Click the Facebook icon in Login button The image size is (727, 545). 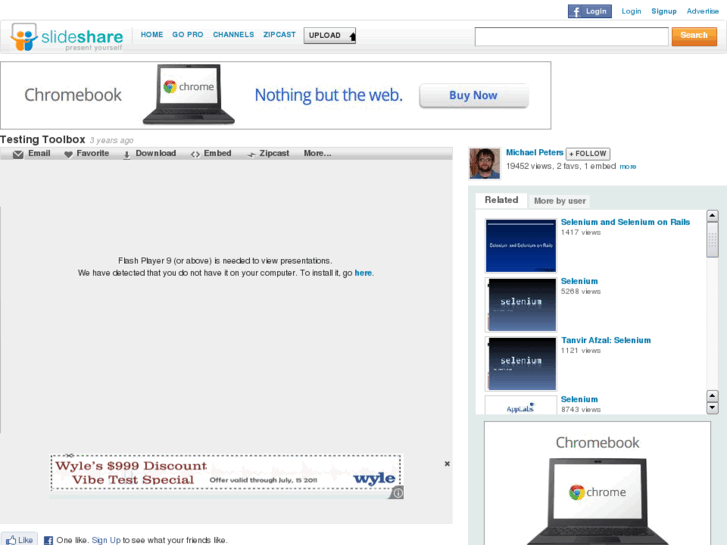575,12
